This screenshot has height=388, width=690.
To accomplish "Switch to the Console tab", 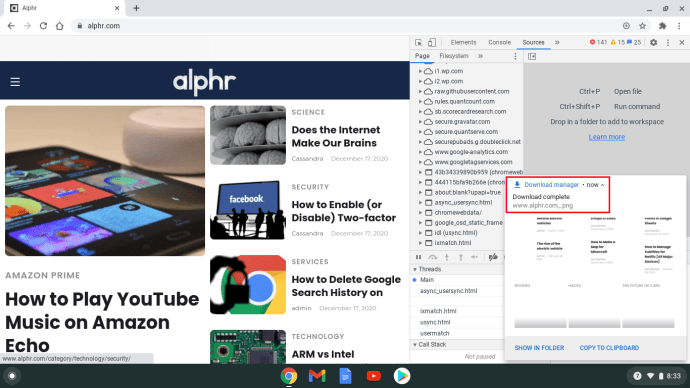I will [499, 43].
